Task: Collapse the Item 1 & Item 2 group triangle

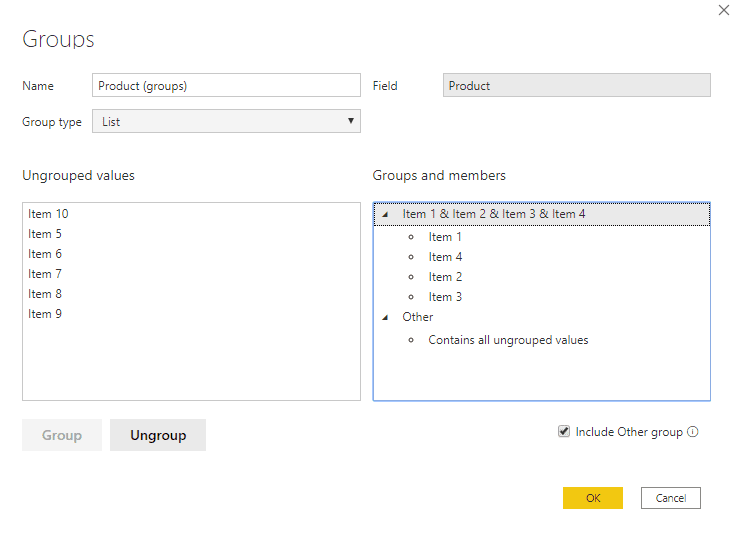Action: point(385,214)
